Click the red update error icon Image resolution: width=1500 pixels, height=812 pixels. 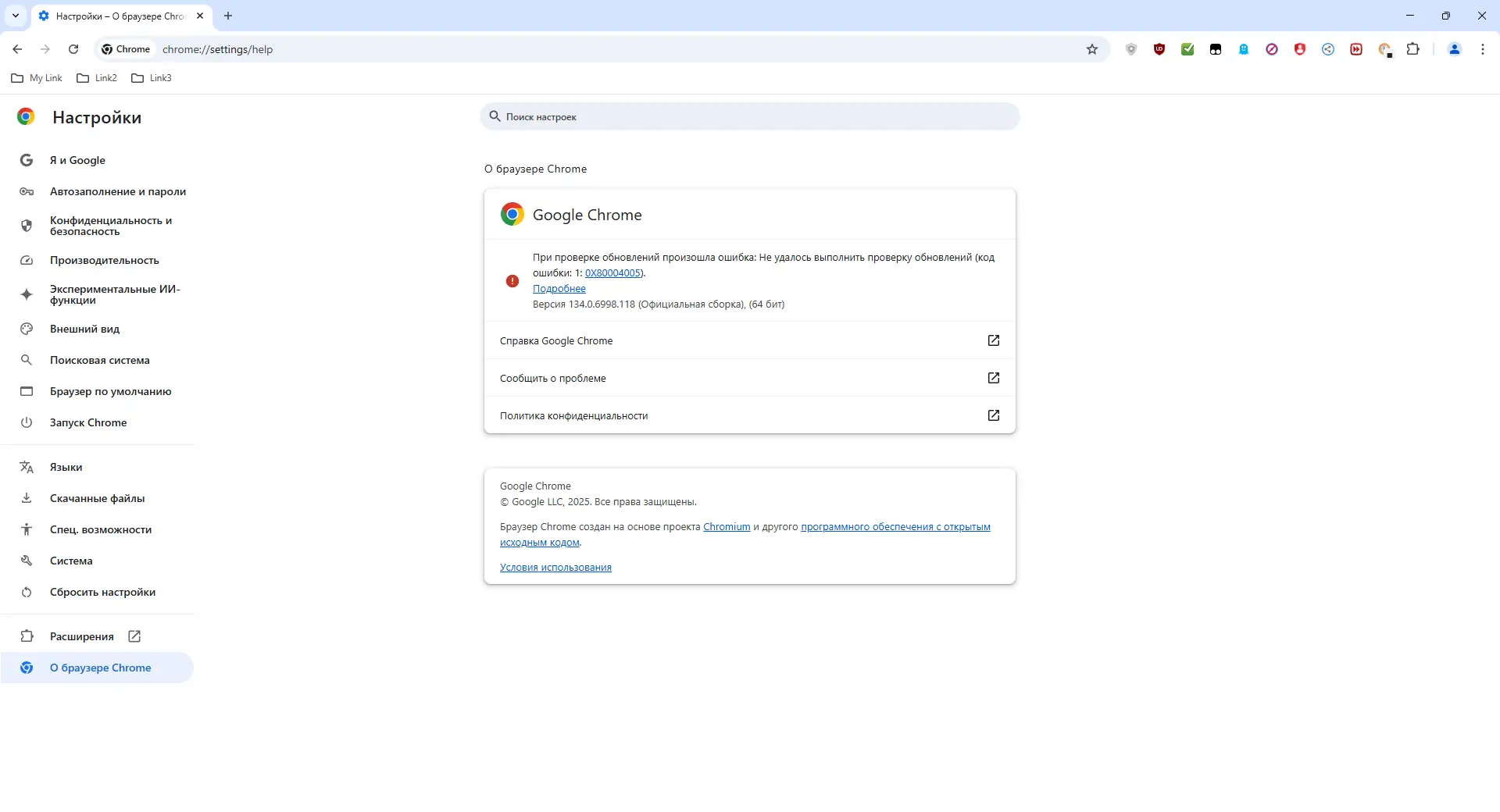pyautogui.click(x=512, y=281)
